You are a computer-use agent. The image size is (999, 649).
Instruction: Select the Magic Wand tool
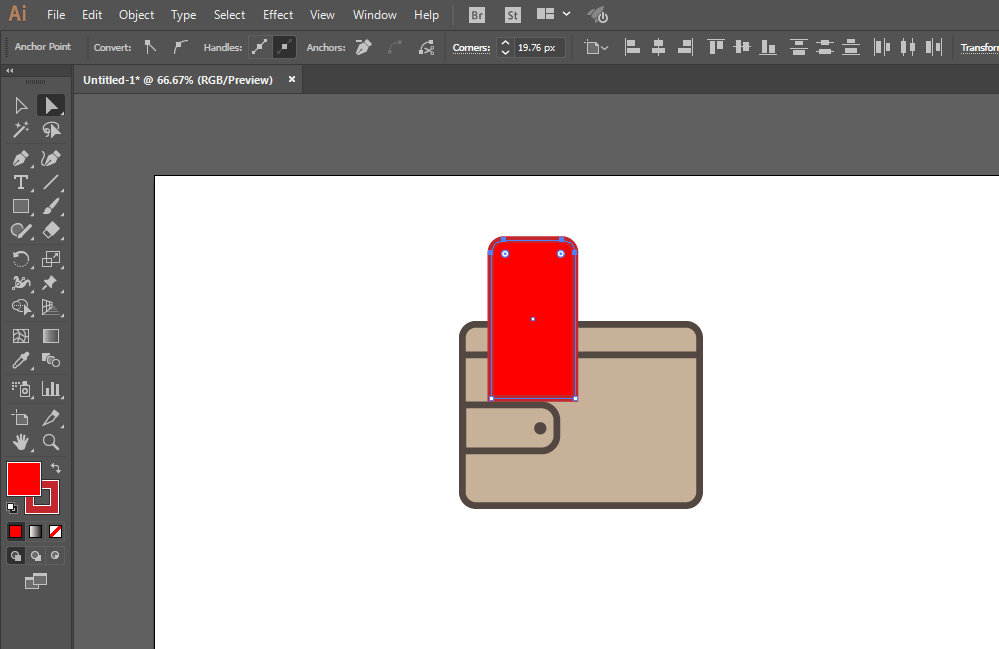click(20, 130)
